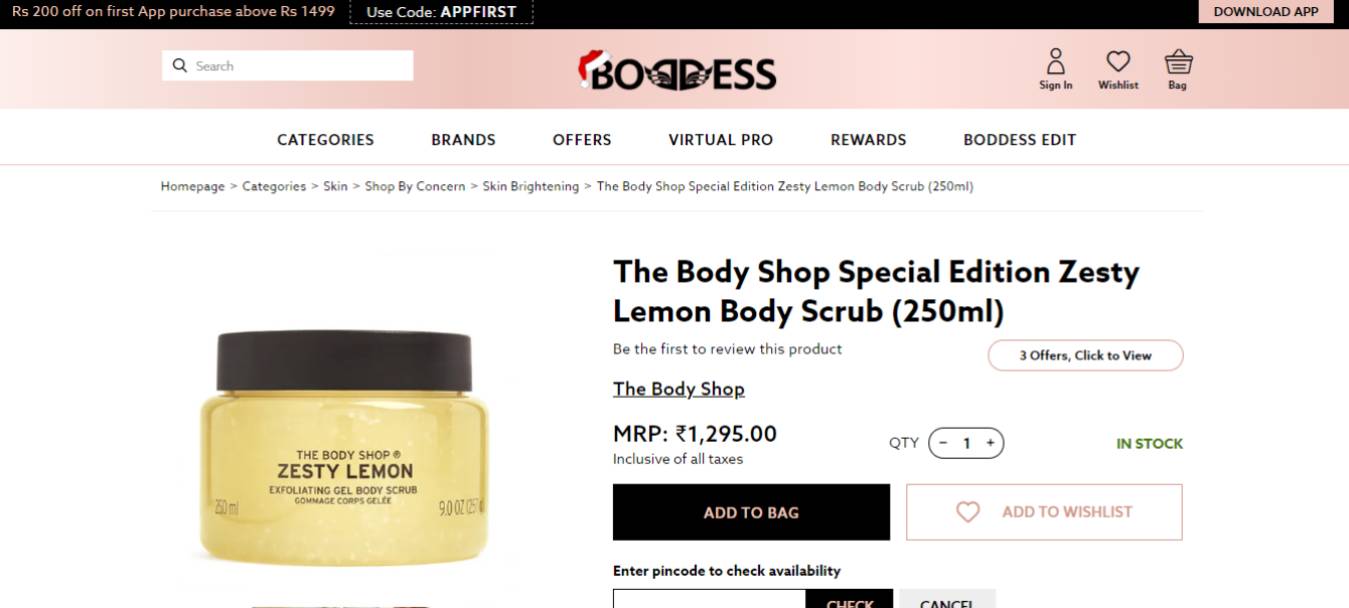Open the Categories menu
1349x608 pixels.
click(x=325, y=140)
